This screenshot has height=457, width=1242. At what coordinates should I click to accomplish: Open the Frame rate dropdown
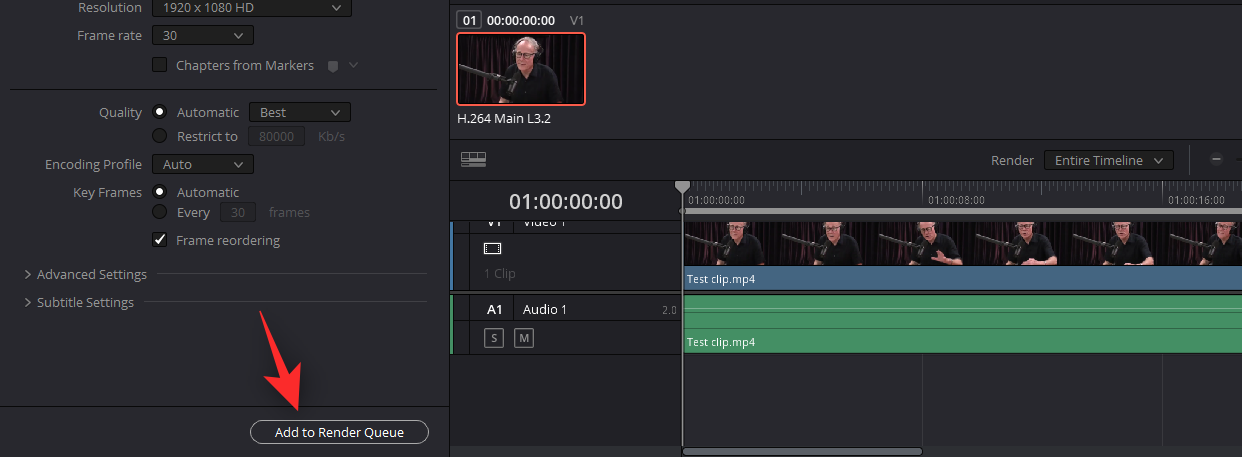click(x=203, y=35)
